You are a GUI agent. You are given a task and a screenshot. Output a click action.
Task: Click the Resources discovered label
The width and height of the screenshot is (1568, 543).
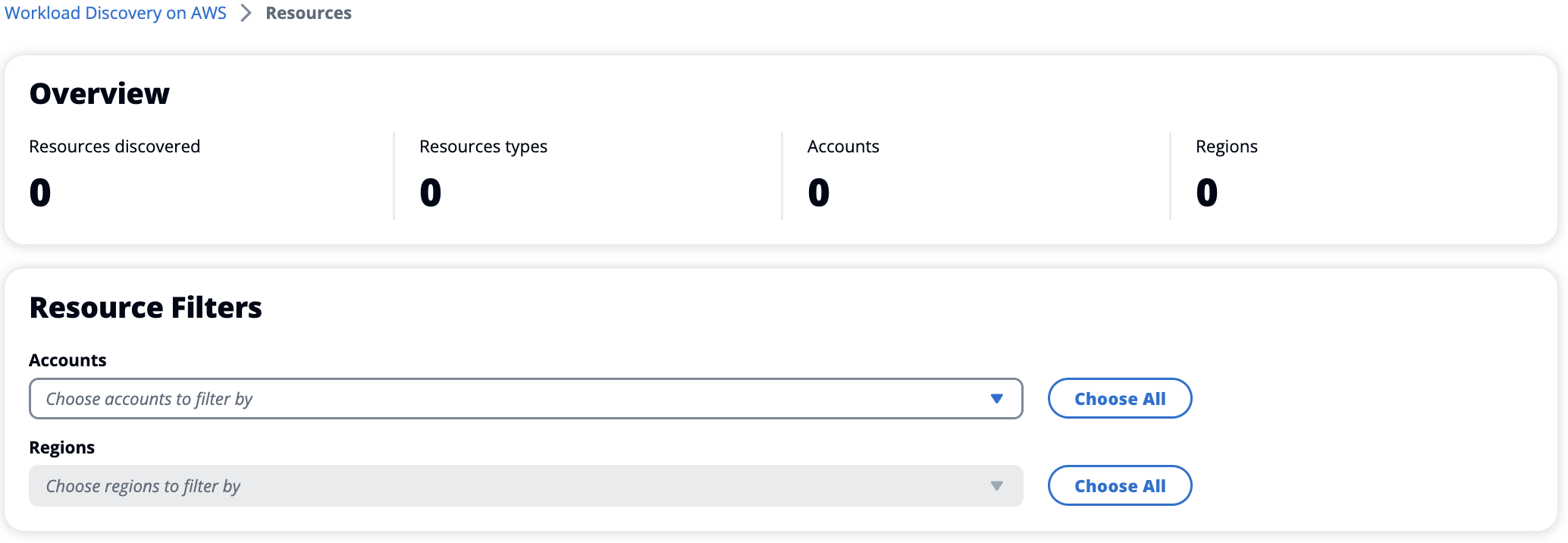pyautogui.click(x=114, y=146)
